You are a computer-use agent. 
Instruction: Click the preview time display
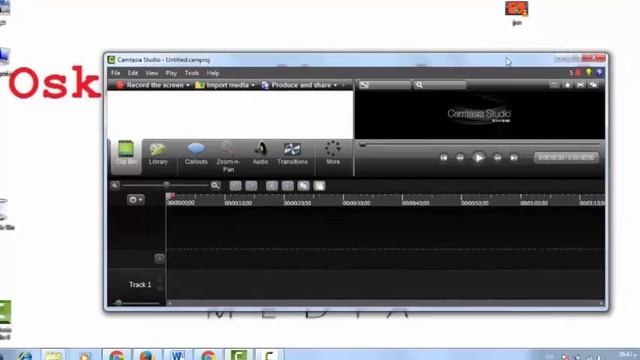pos(566,158)
